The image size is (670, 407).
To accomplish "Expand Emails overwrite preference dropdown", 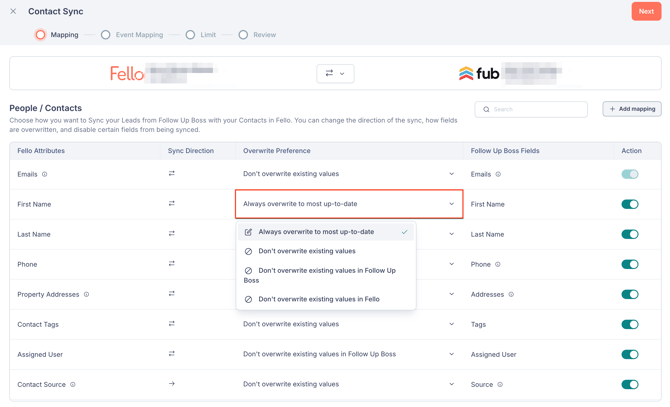I will [348, 174].
